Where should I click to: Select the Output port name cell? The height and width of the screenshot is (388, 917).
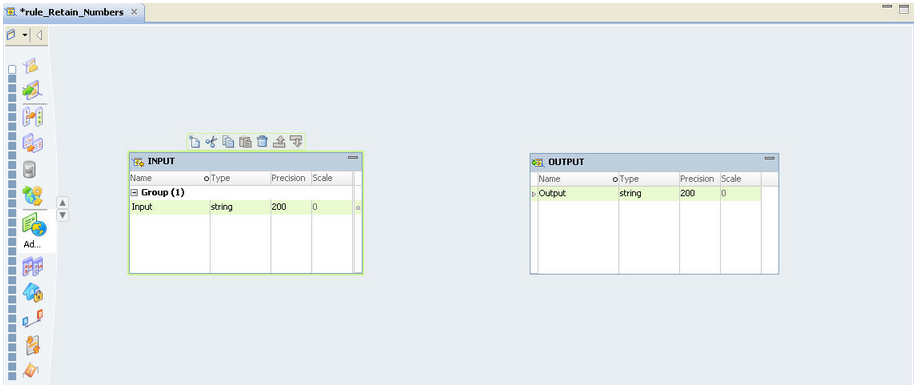coord(578,193)
